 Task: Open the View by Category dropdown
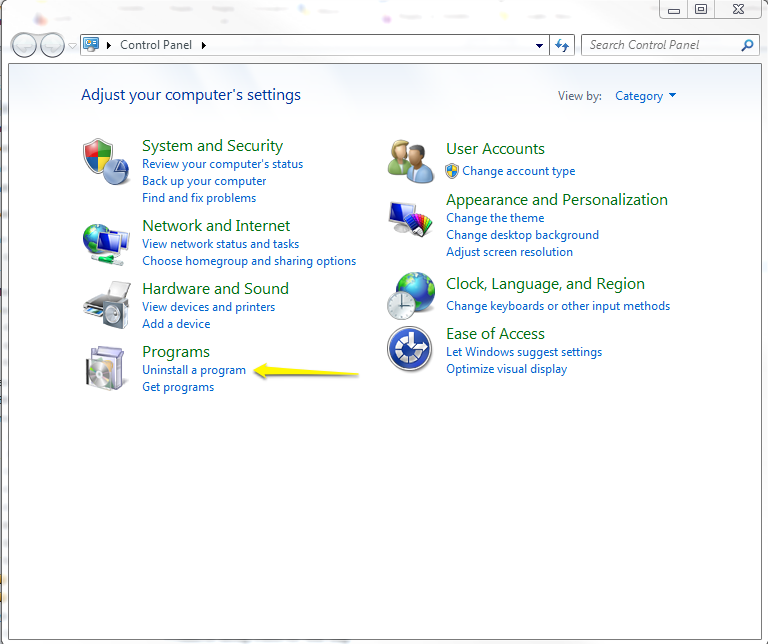pyautogui.click(x=645, y=96)
